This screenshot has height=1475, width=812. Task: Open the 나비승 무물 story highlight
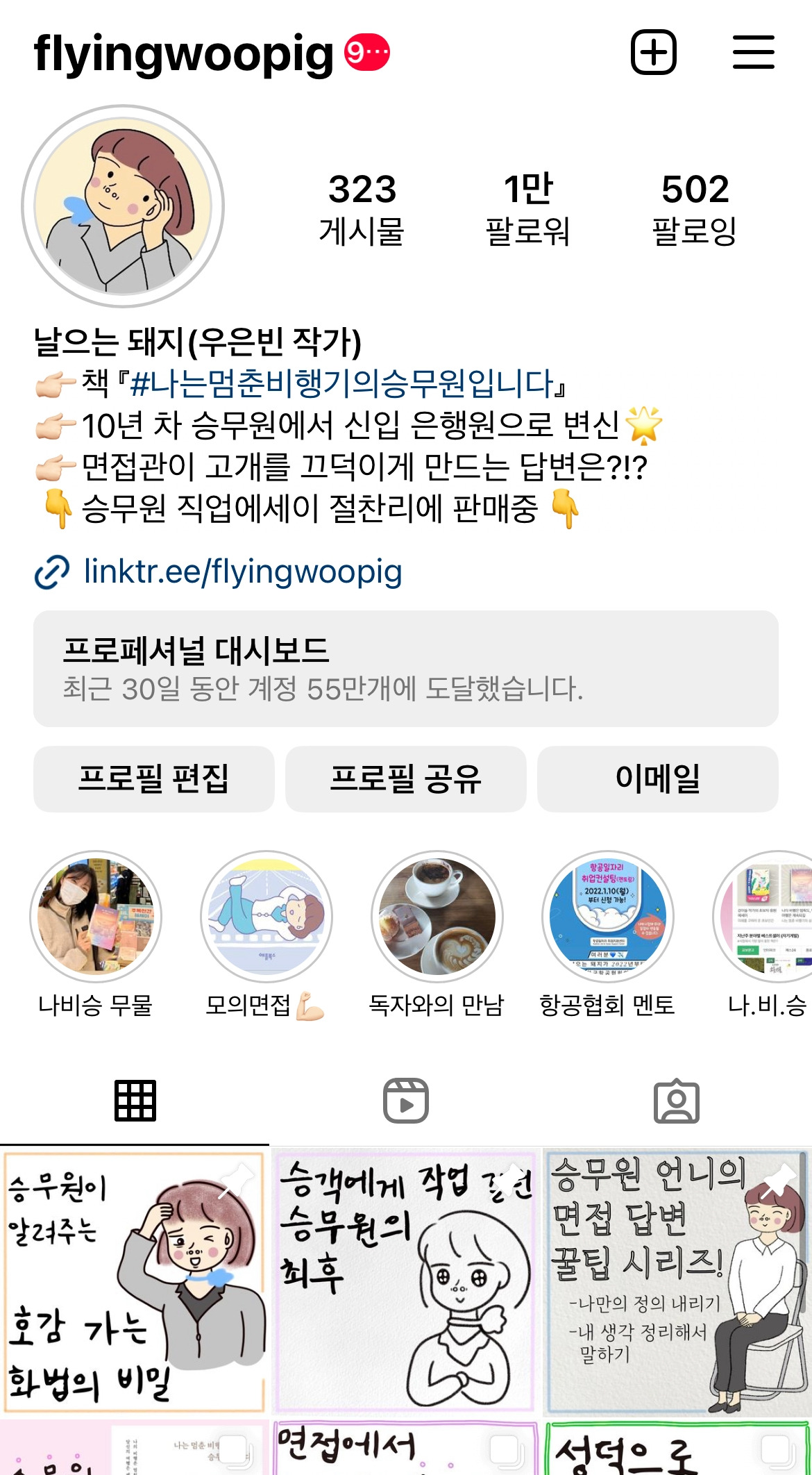point(96,917)
